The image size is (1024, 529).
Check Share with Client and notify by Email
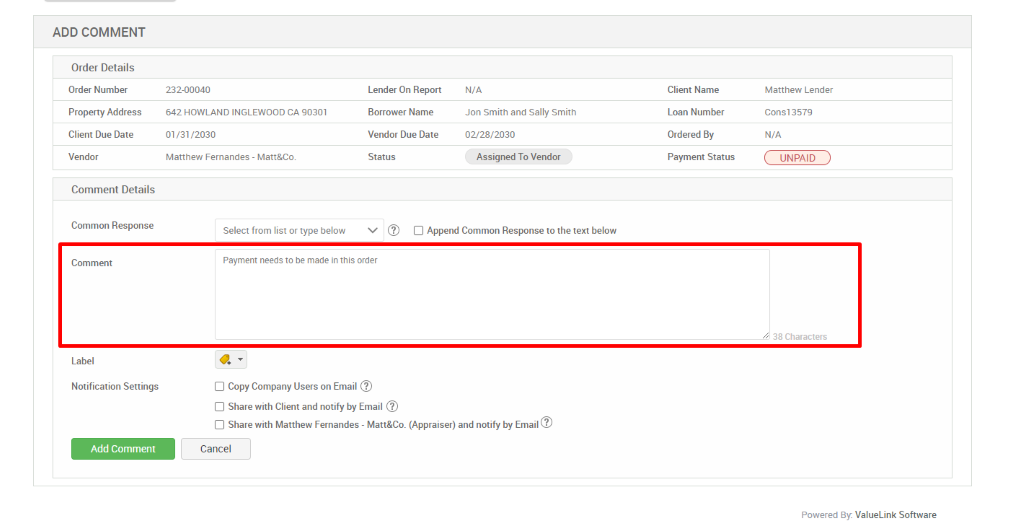[219, 407]
